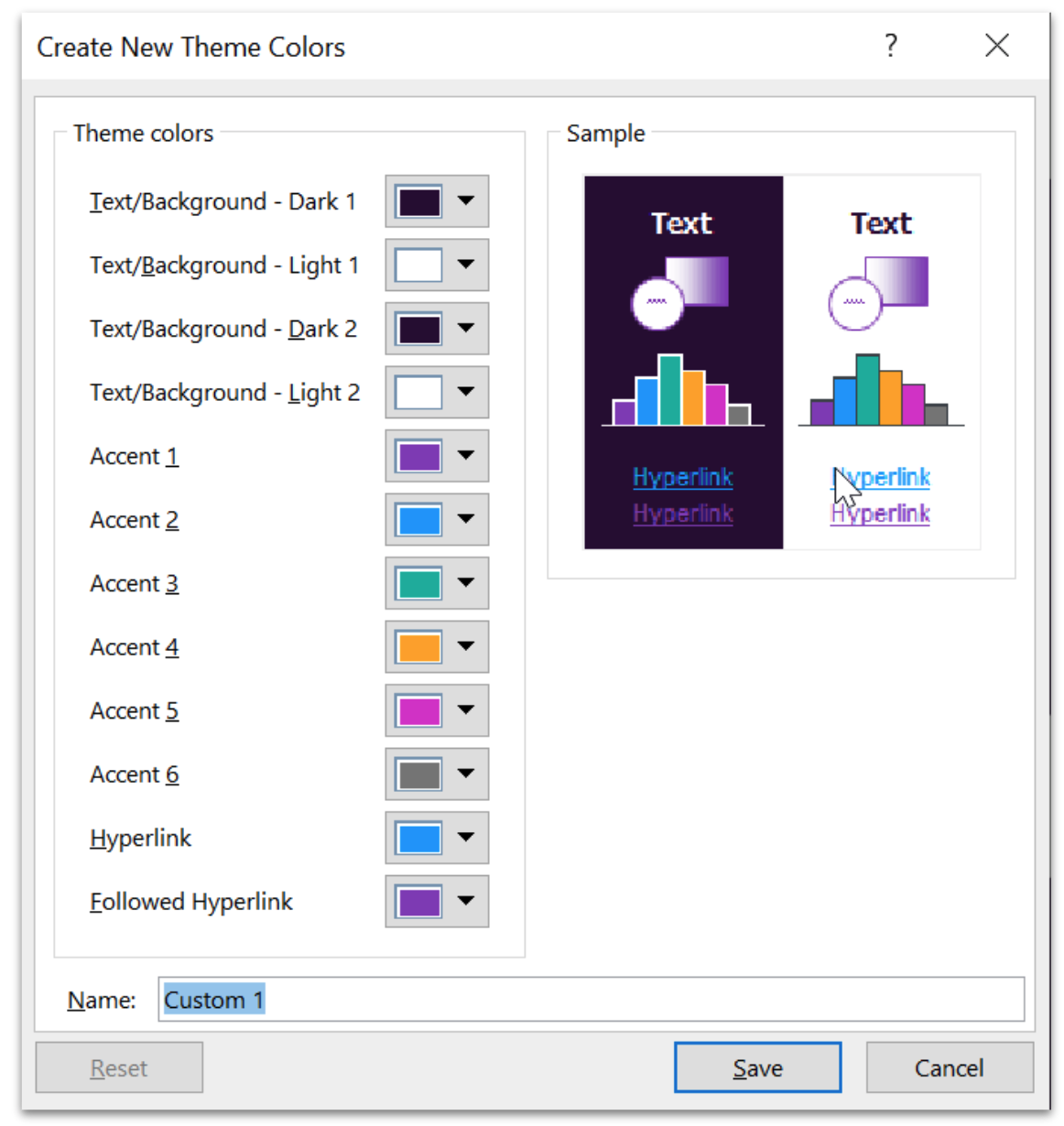Click the Followed Hyperlink label
This screenshot has height=1126, width=1064.
[x=191, y=902]
